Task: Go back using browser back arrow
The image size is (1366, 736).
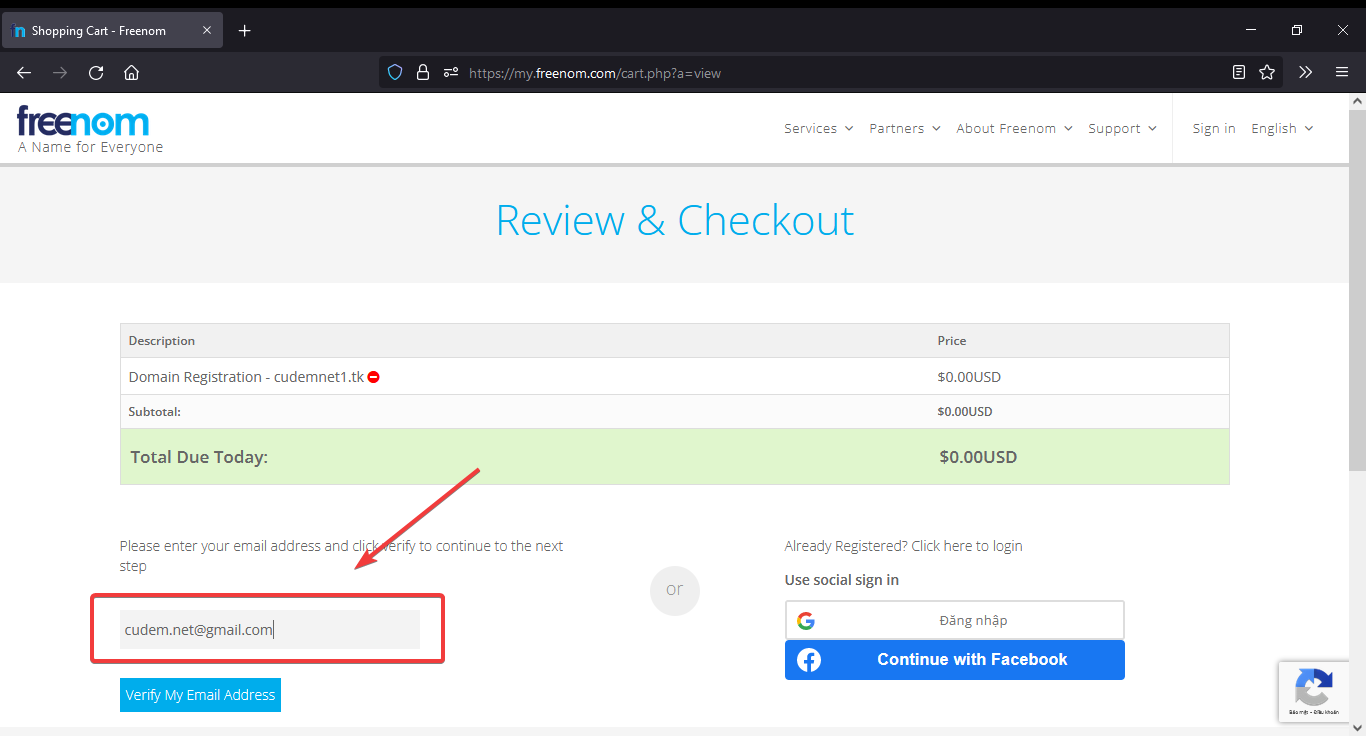Action: point(24,72)
